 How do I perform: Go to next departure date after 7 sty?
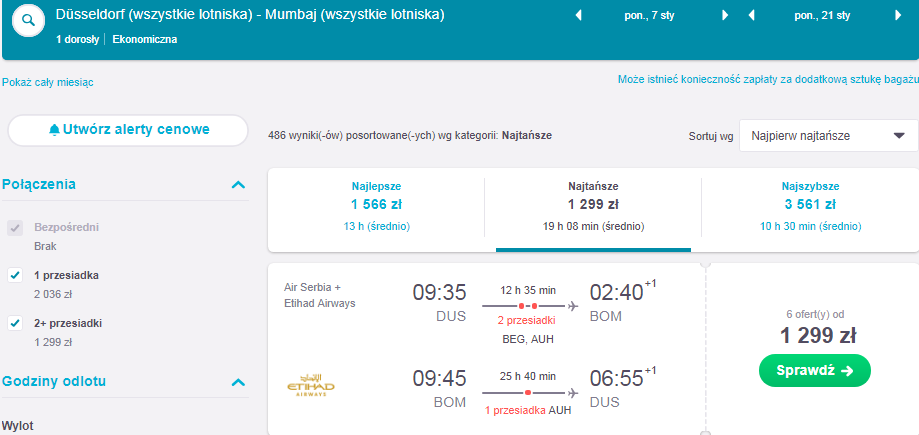(x=725, y=16)
